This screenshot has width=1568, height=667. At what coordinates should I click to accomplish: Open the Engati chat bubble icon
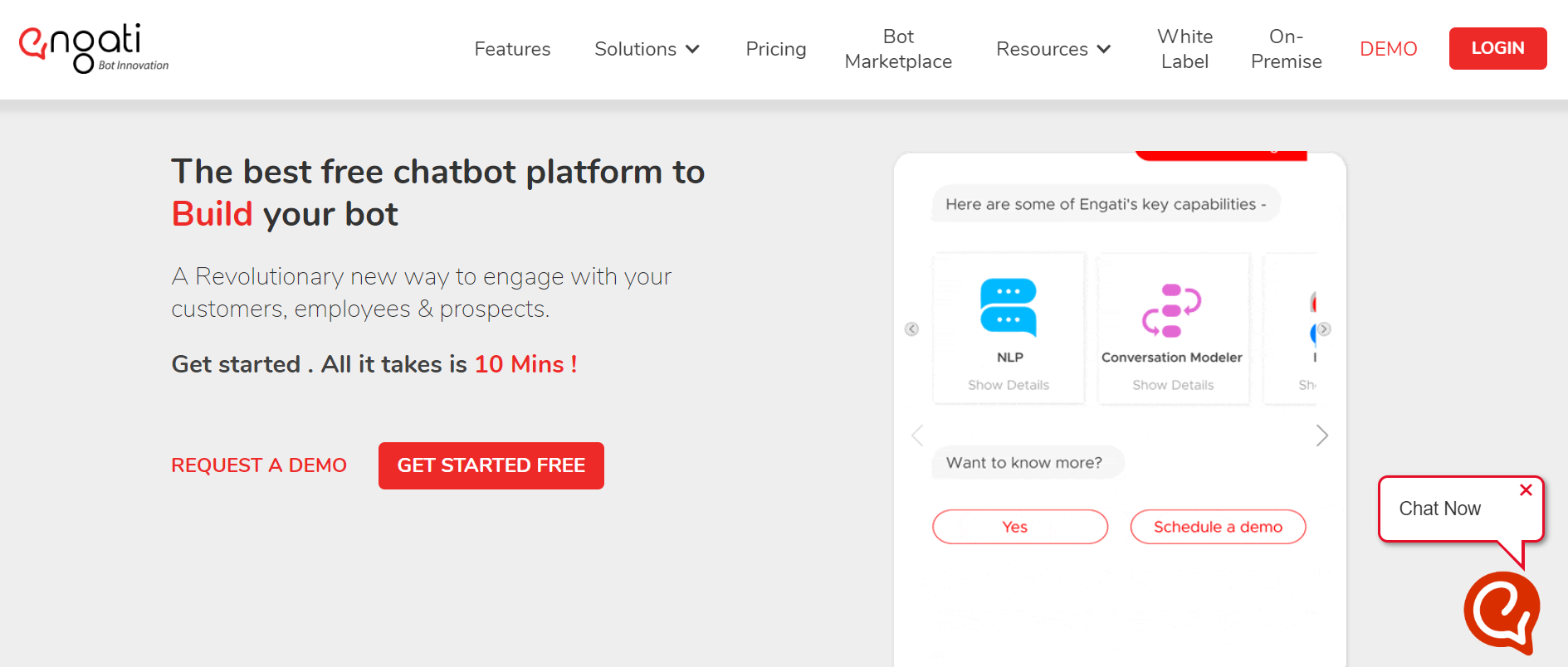1502,612
